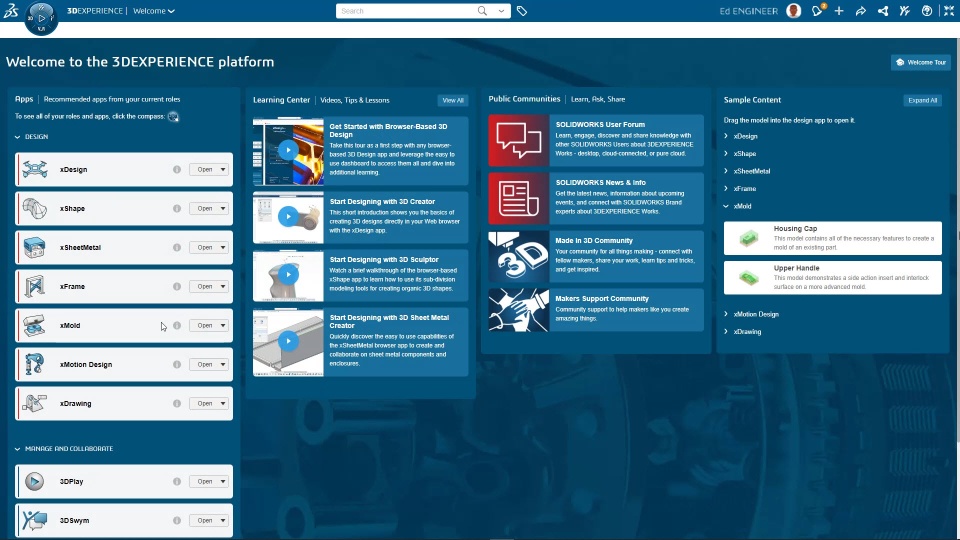Collapse xMold in Sample Content
960x540 pixels.
tap(726, 206)
